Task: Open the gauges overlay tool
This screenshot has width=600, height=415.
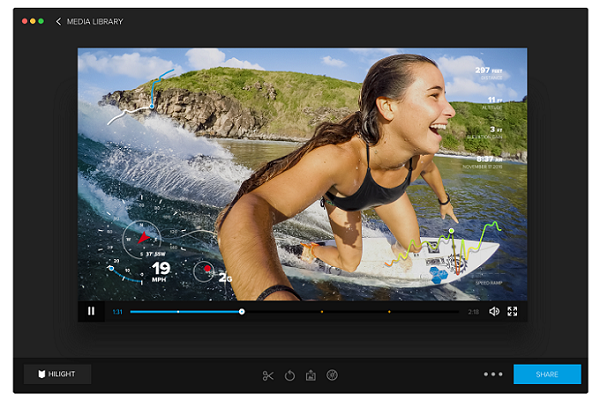Action: pos(332,375)
